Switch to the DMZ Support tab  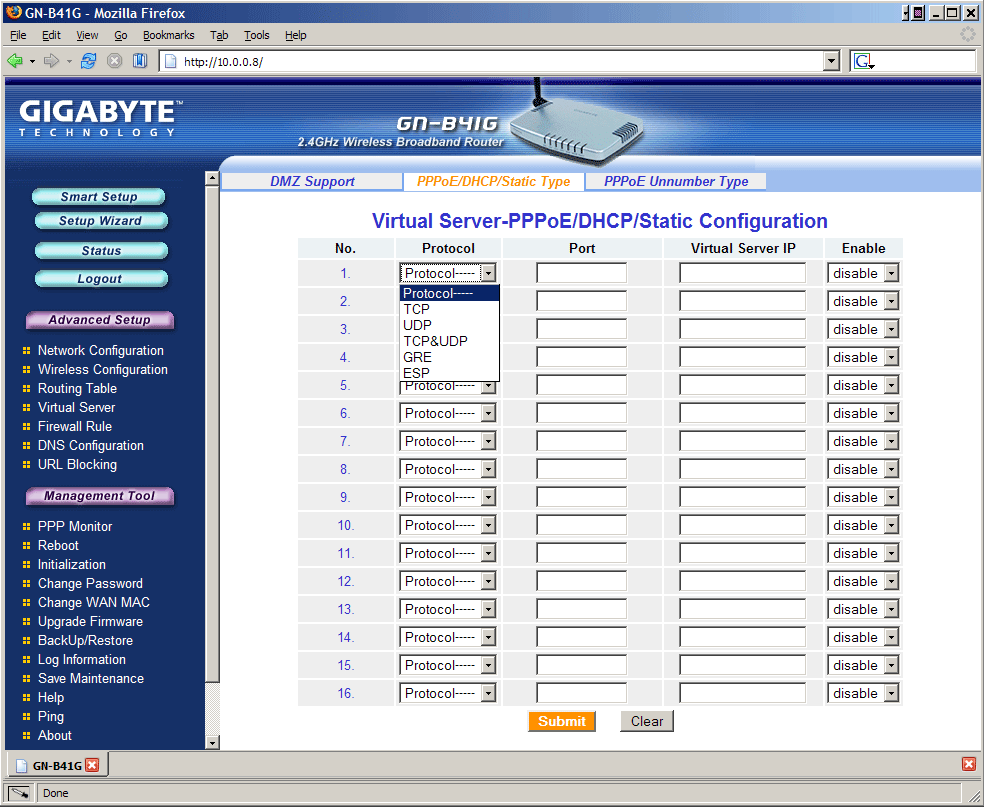tap(313, 181)
